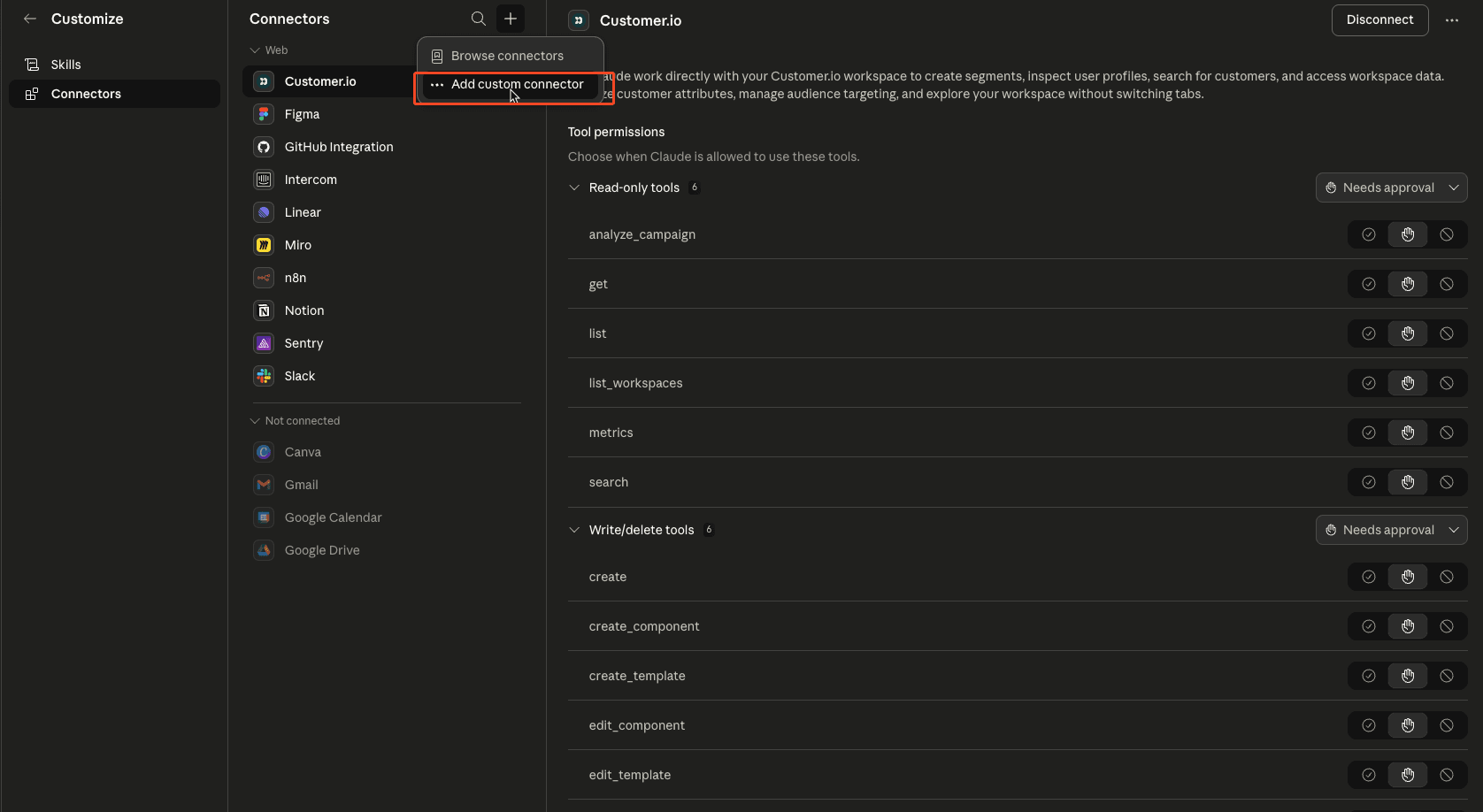The image size is (1483, 812).
Task: Open the ellipsis overflow menu next to Disconnect
Action: 1451,19
